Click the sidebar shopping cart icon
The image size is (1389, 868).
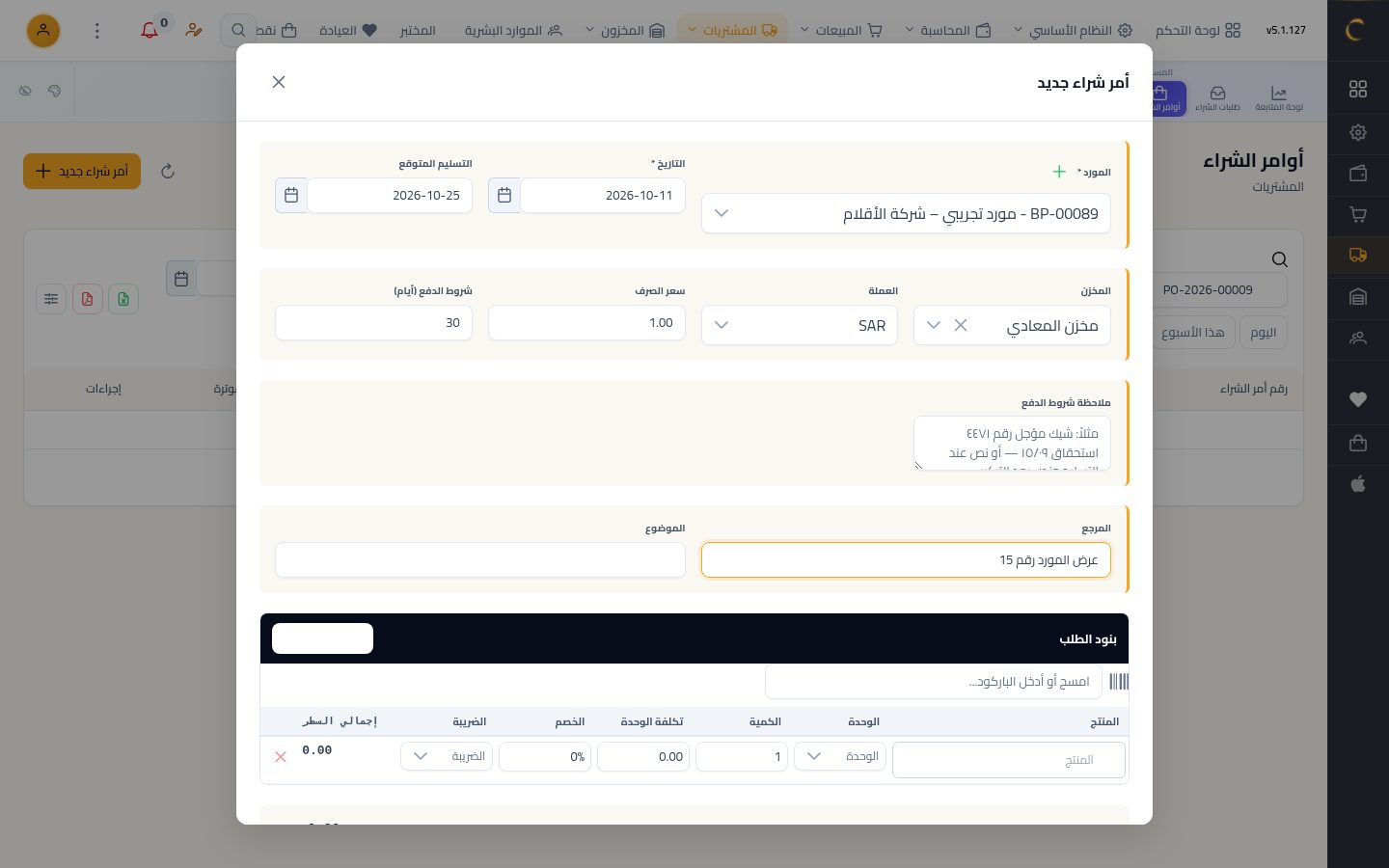pyautogui.click(x=1358, y=214)
